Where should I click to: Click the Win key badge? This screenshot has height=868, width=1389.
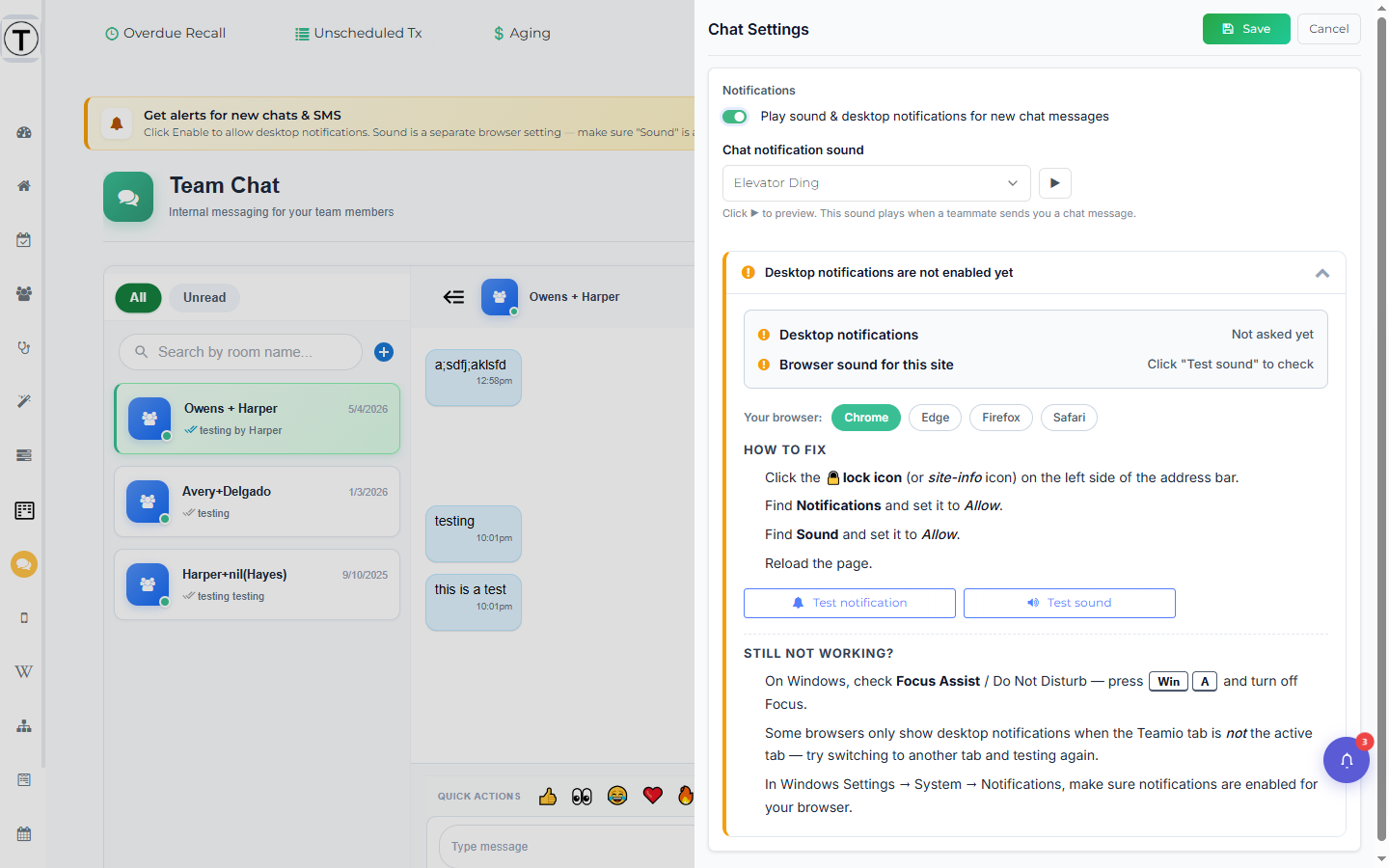pos(1168,681)
